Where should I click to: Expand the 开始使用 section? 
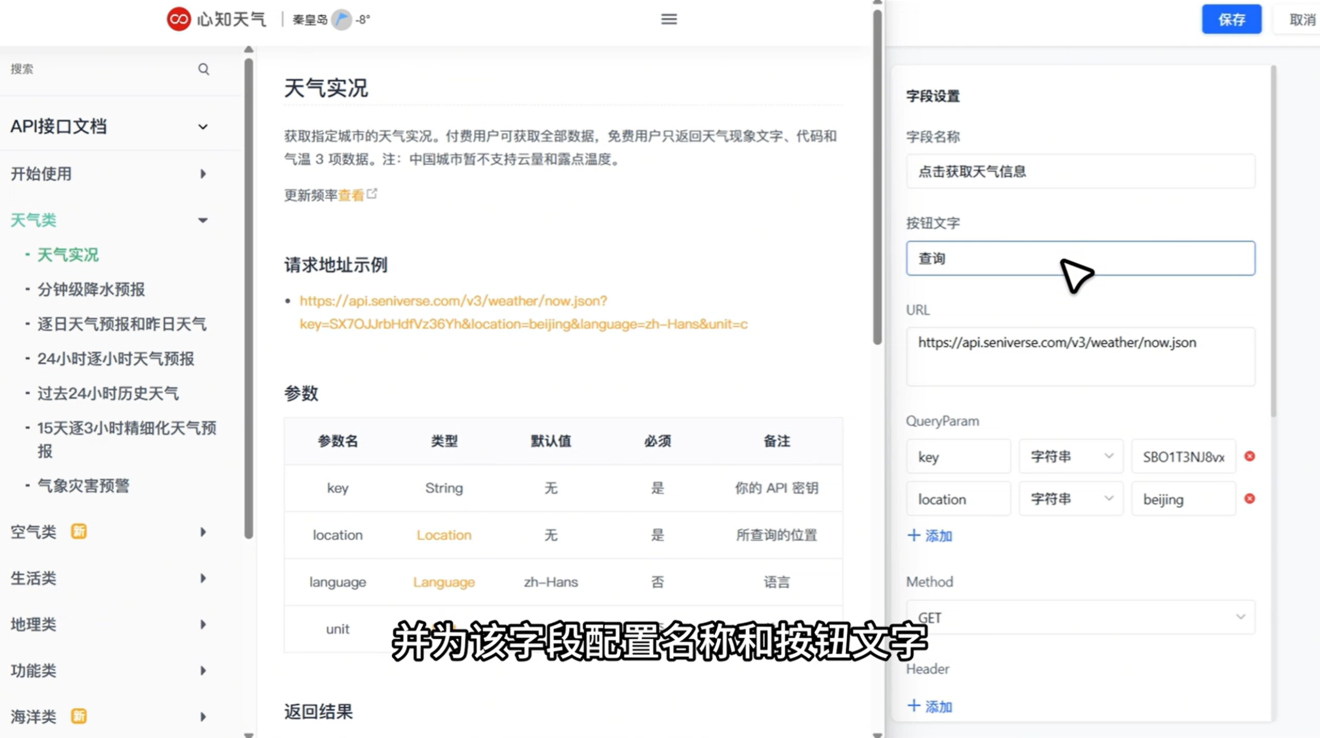(x=203, y=174)
